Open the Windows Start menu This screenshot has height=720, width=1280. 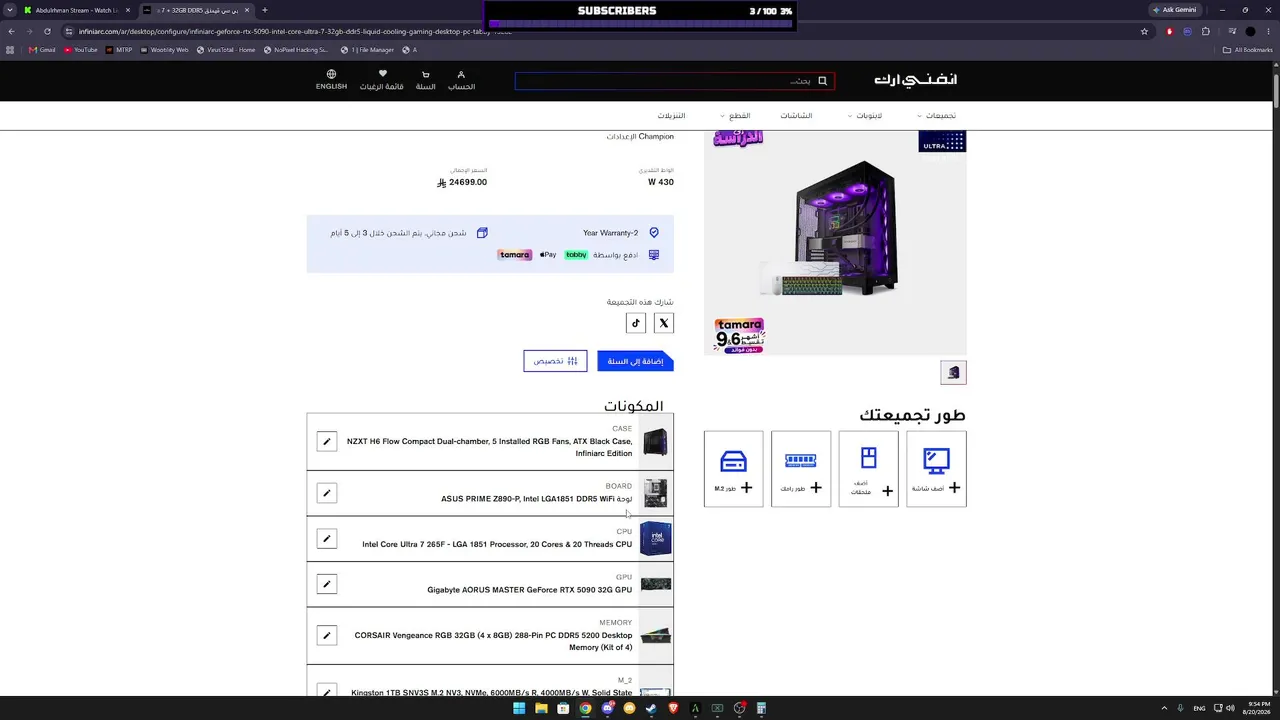click(519, 709)
